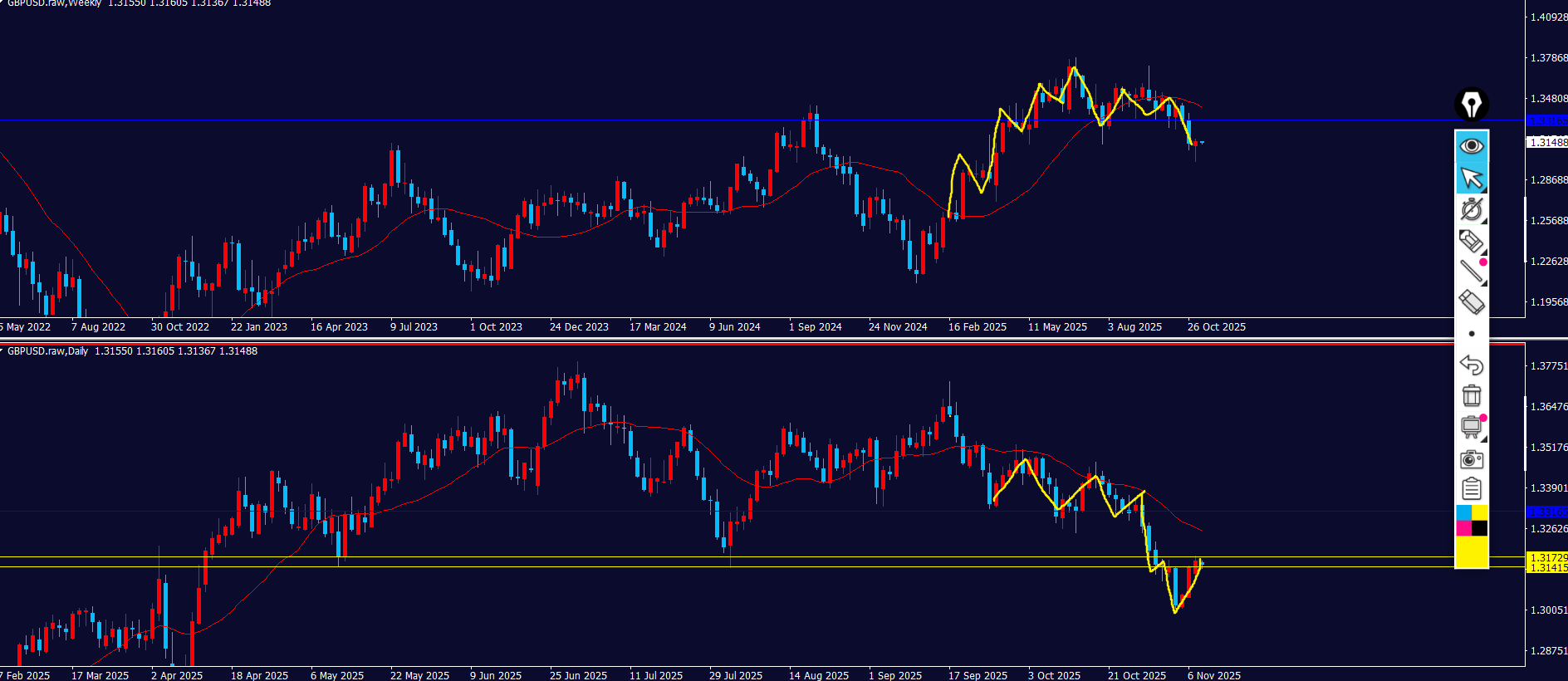Pick the magenta color swatch

(x=1463, y=528)
